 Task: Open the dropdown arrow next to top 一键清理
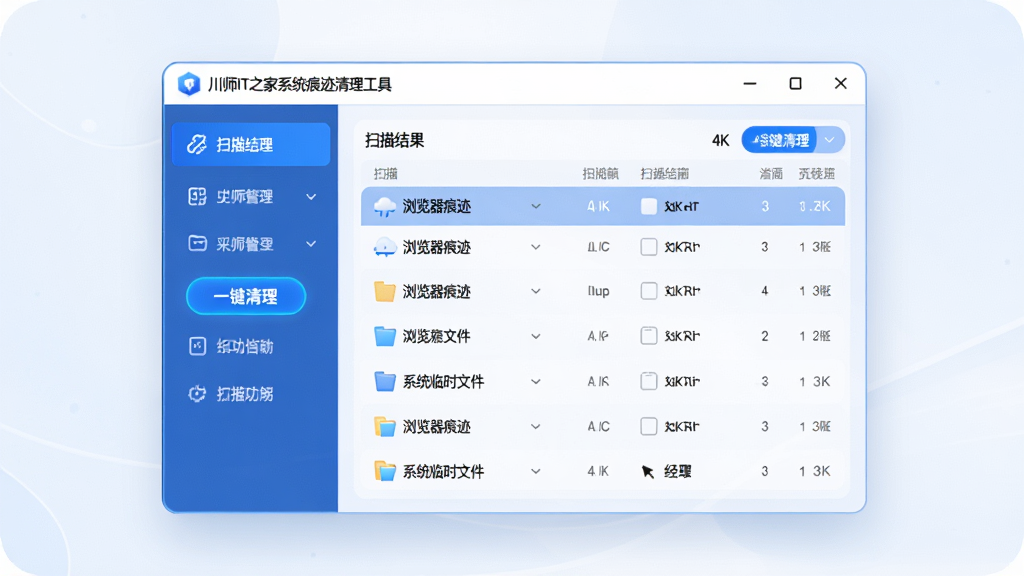(x=829, y=140)
